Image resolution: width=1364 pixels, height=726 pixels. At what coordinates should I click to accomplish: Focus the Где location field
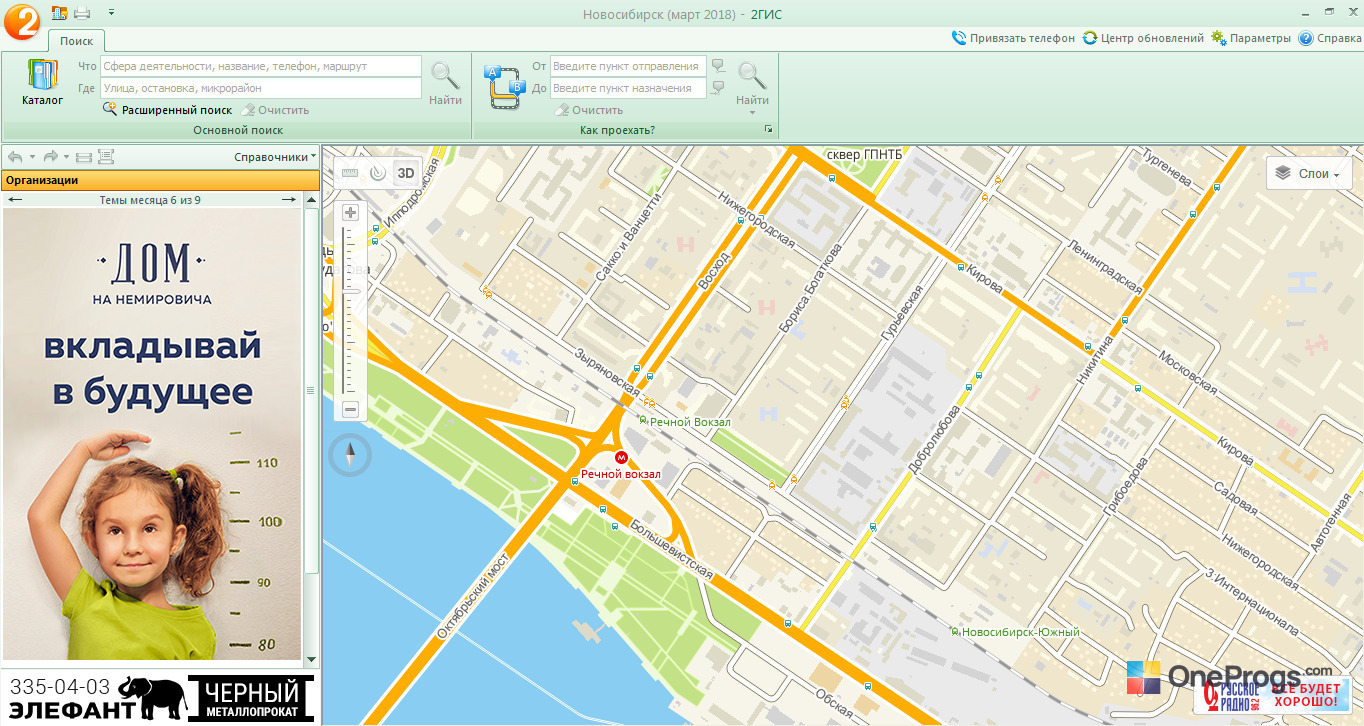tap(261, 88)
